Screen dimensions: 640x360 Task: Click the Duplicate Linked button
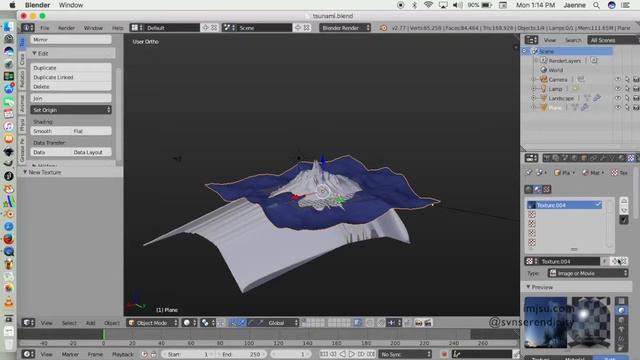[x=71, y=77]
